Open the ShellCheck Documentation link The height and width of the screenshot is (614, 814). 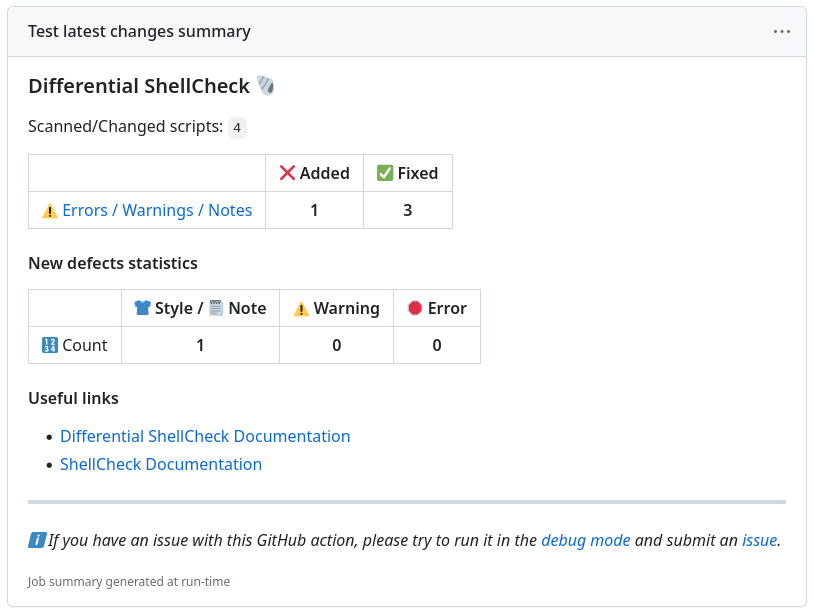pyautogui.click(x=161, y=464)
